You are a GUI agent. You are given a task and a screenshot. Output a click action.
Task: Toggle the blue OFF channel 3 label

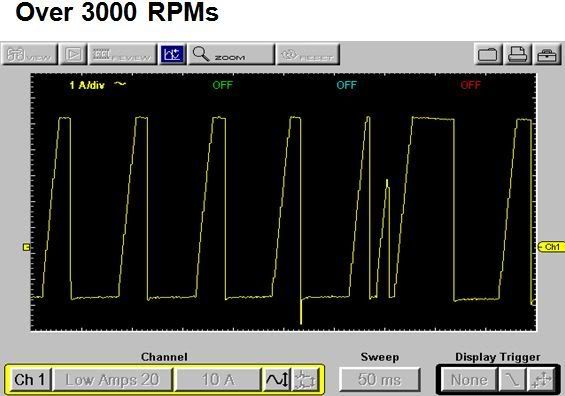[x=346, y=85]
